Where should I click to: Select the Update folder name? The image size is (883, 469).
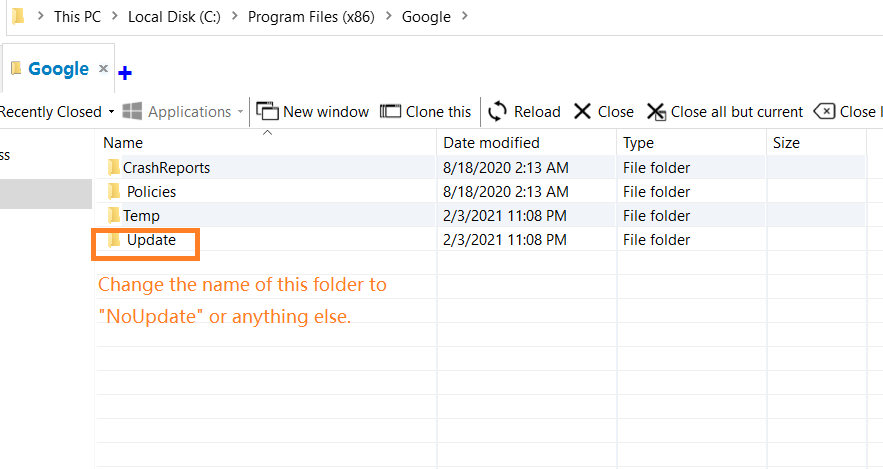151,240
